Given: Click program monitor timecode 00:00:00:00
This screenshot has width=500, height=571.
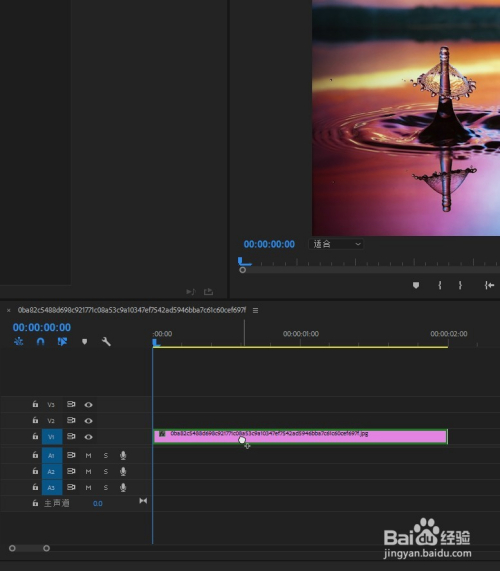Looking at the screenshot, I should 269,244.
